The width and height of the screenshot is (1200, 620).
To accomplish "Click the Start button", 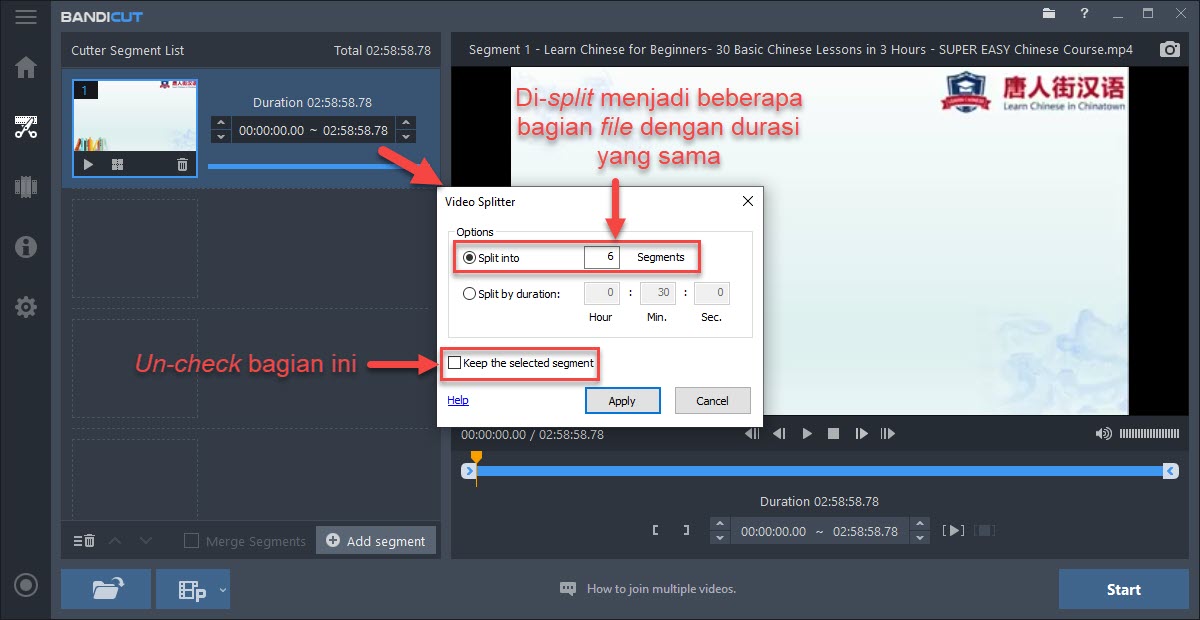I will coord(1124,589).
